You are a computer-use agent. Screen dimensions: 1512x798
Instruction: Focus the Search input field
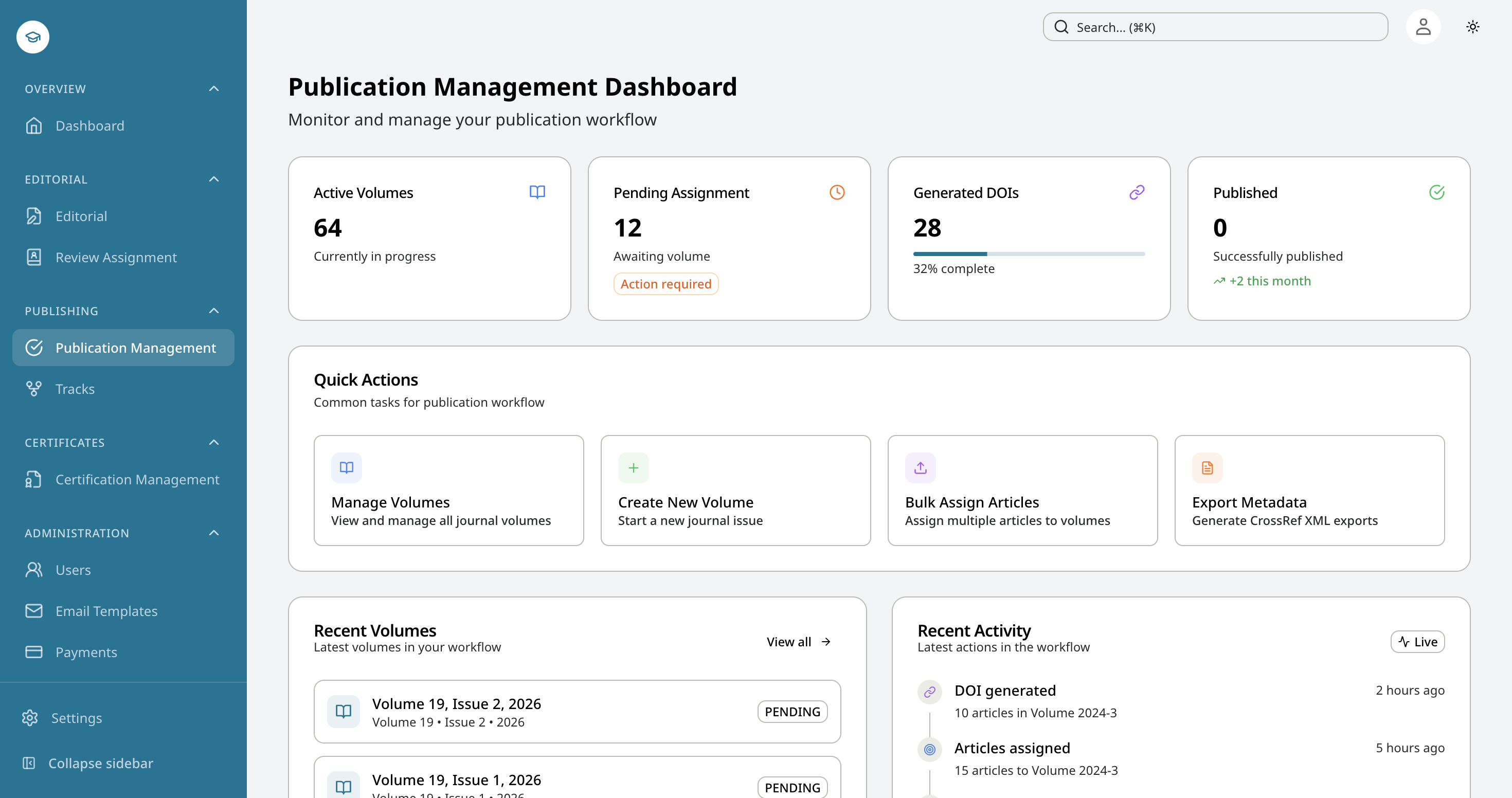pos(1215,27)
